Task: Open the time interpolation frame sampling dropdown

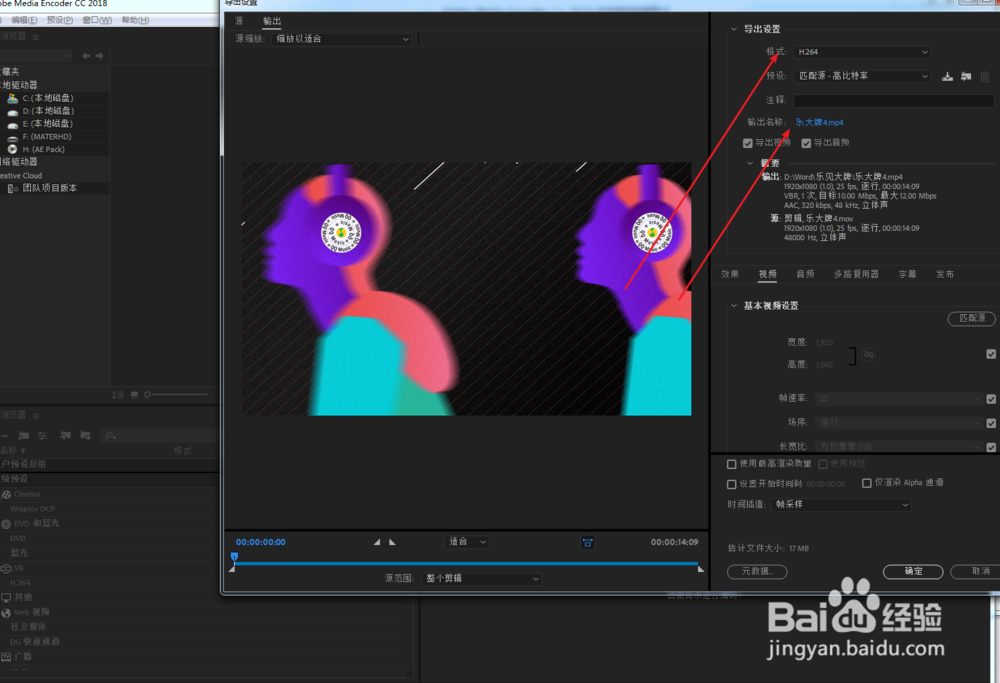Action: tap(841, 504)
